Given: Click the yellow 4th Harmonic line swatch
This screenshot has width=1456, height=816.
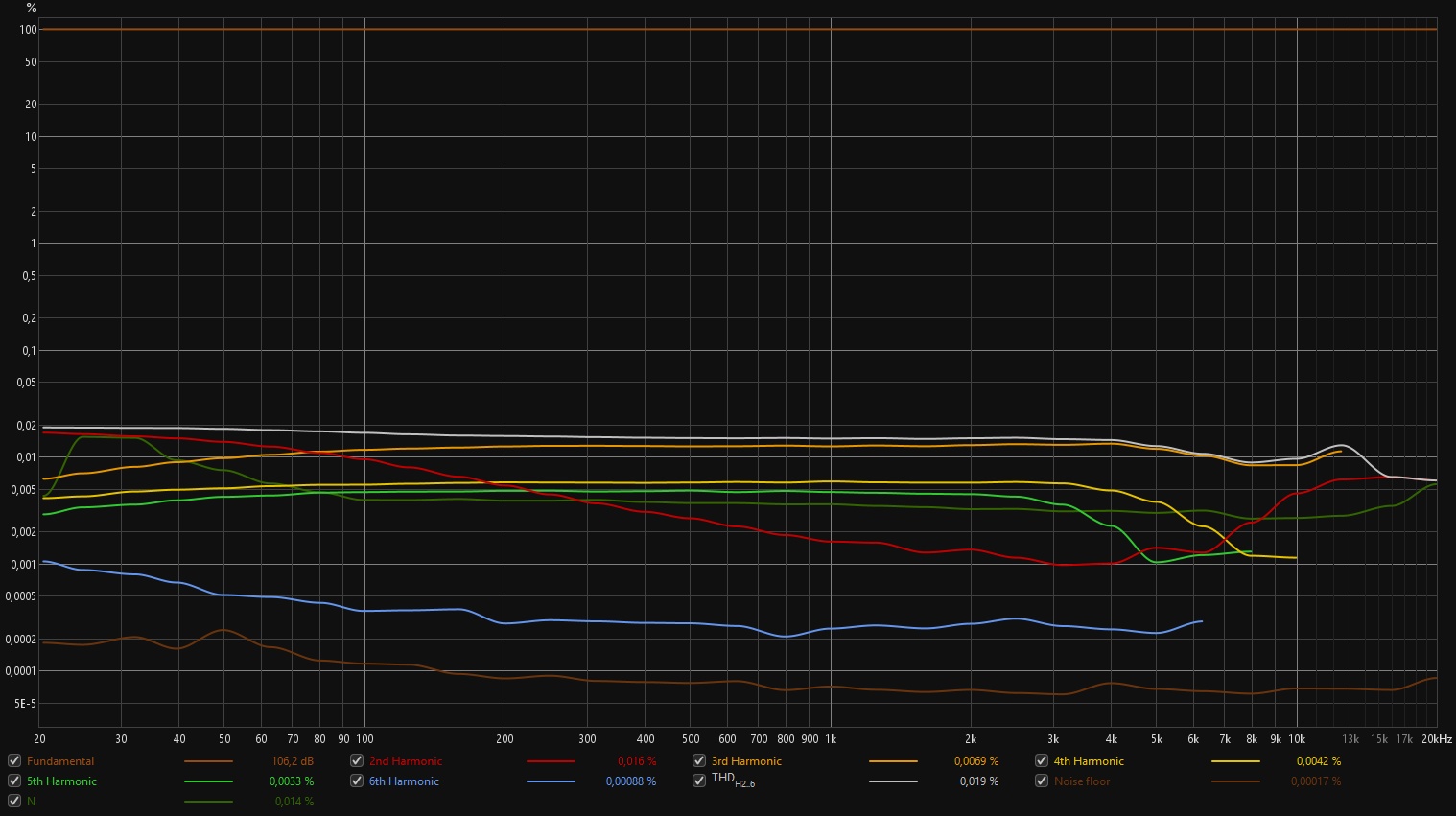Looking at the screenshot, I should (x=1235, y=761).
